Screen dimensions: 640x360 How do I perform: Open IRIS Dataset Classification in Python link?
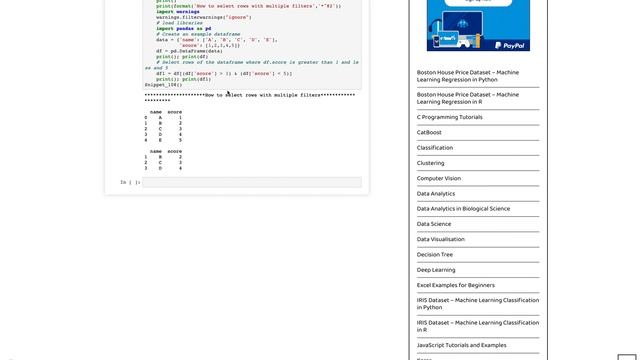[x=478, y=304]
